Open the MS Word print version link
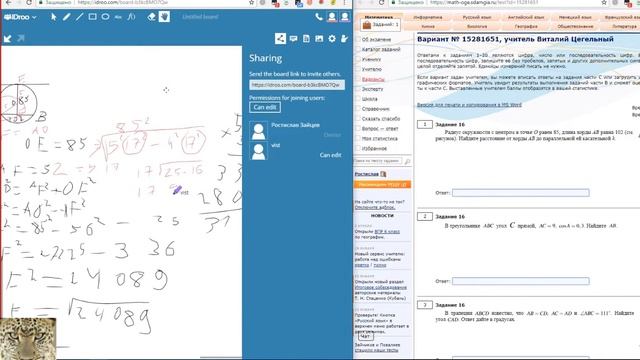640x360 pixels. [469, 105]
